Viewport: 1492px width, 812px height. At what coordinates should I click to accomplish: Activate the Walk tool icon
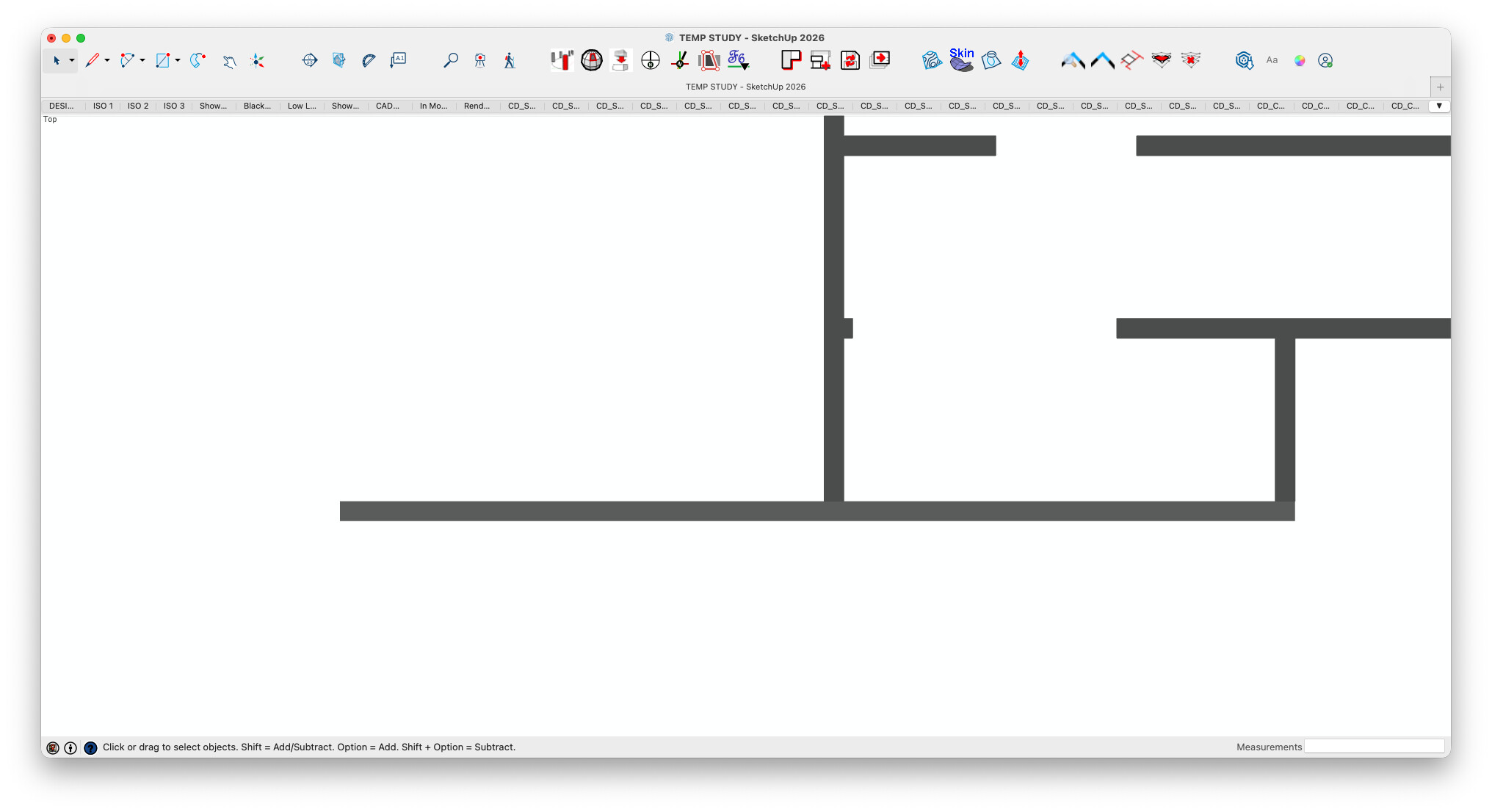tap(510, 61)
